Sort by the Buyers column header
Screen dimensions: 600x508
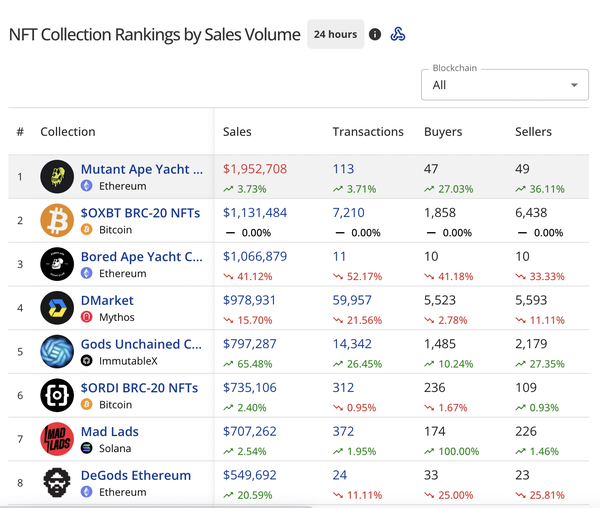(x=443, y=131)
